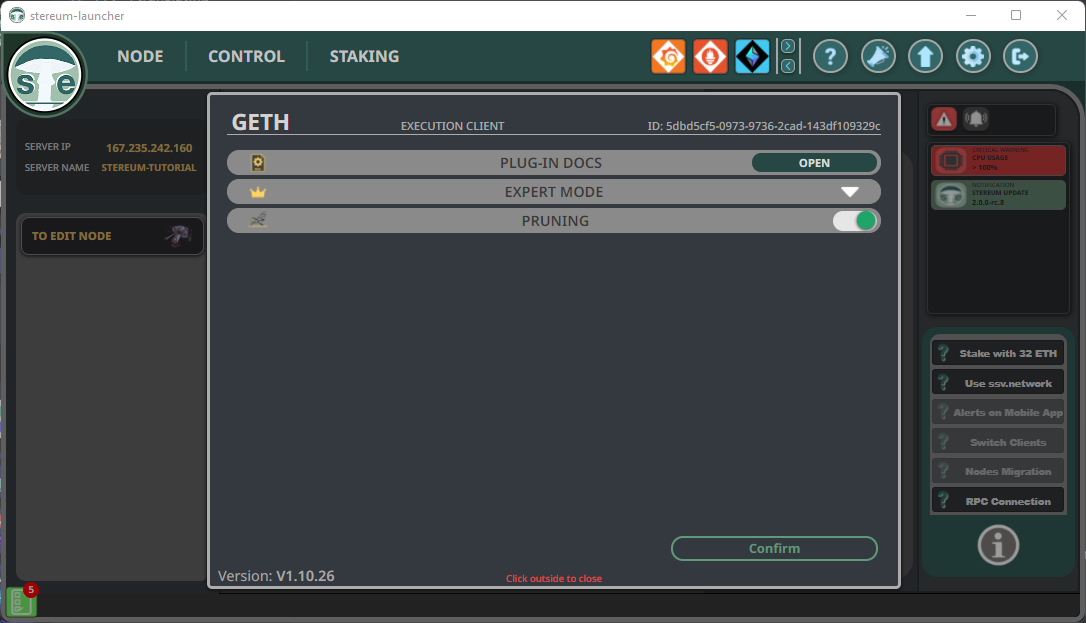This screenshot has width=1086, height=623.
Task: Click the next-services right chevron arrow
Action: point(788,46)
